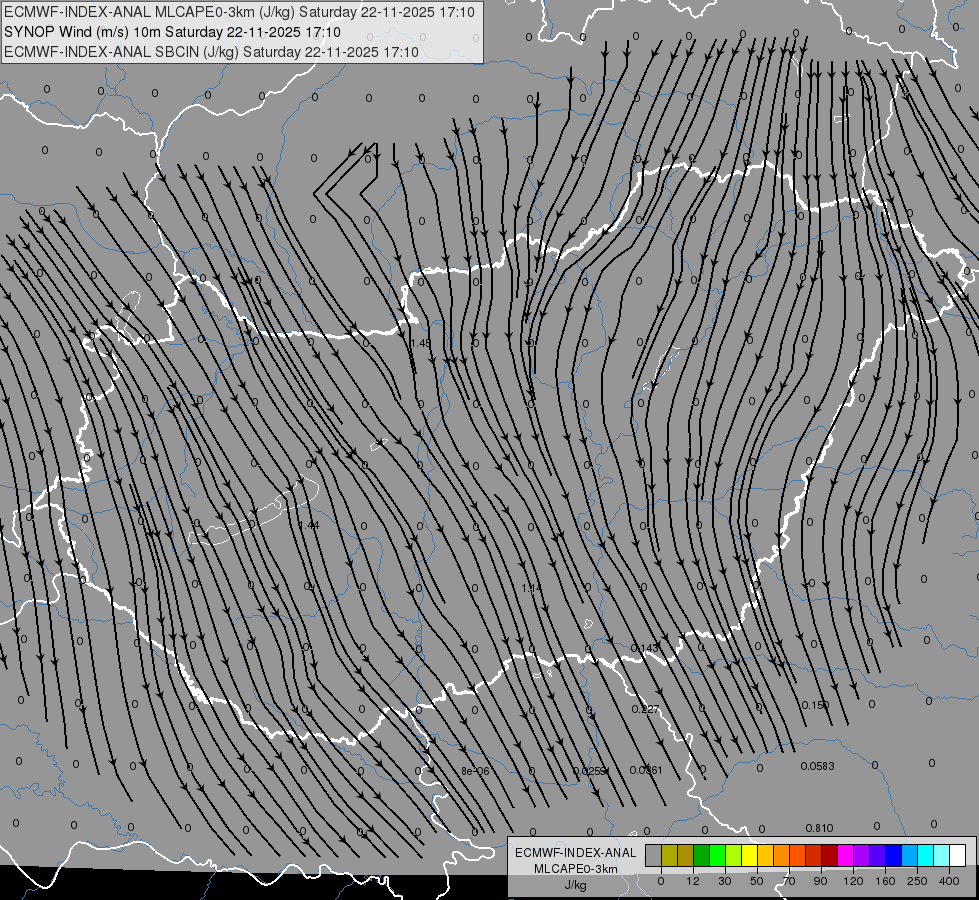The height and width of the screenshot is (900, 979).
Task: Click the MLCAPE0-3km title line at top
Action: coord(239,12)
